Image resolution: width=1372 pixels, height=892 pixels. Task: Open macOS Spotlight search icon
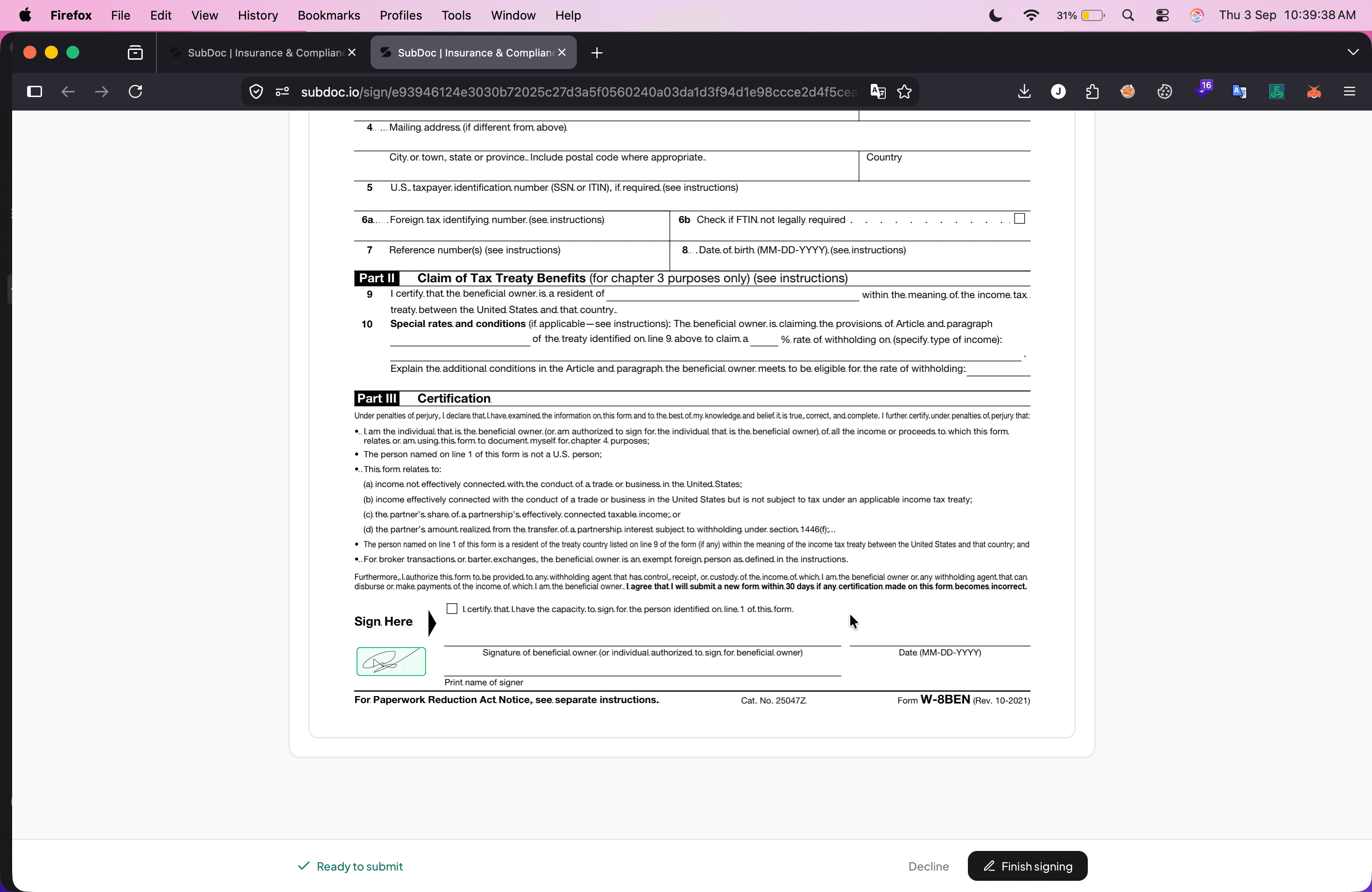tap(1128, 15)
